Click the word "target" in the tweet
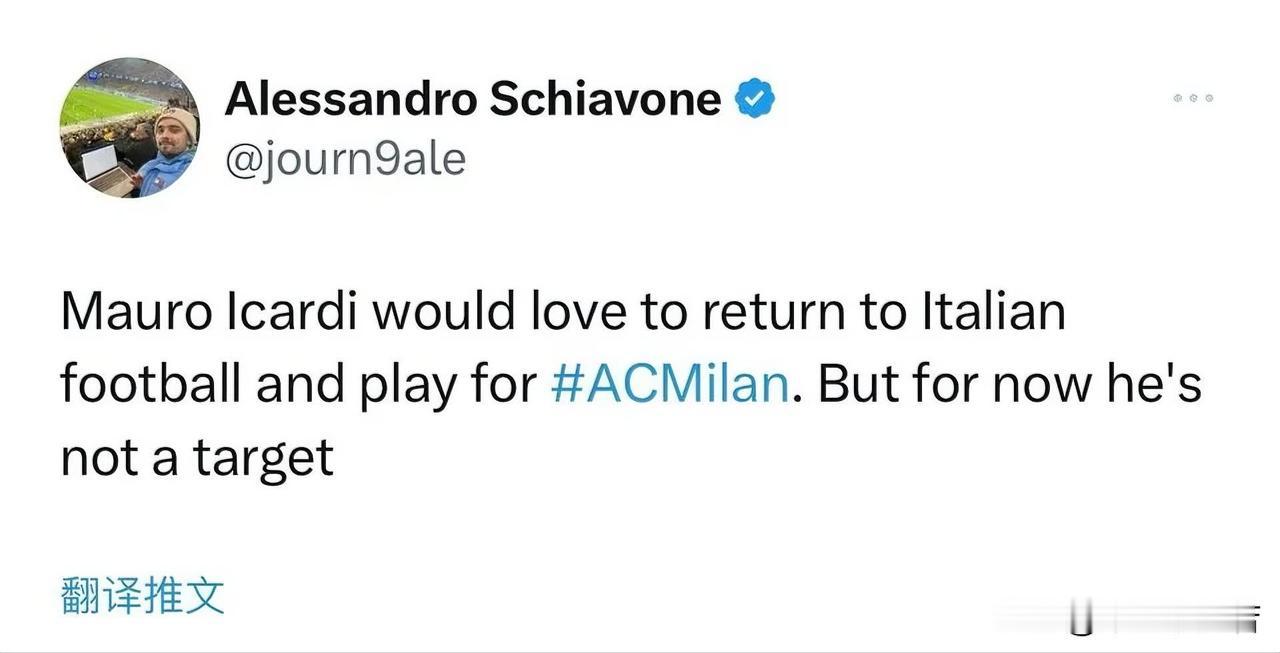 262,458
